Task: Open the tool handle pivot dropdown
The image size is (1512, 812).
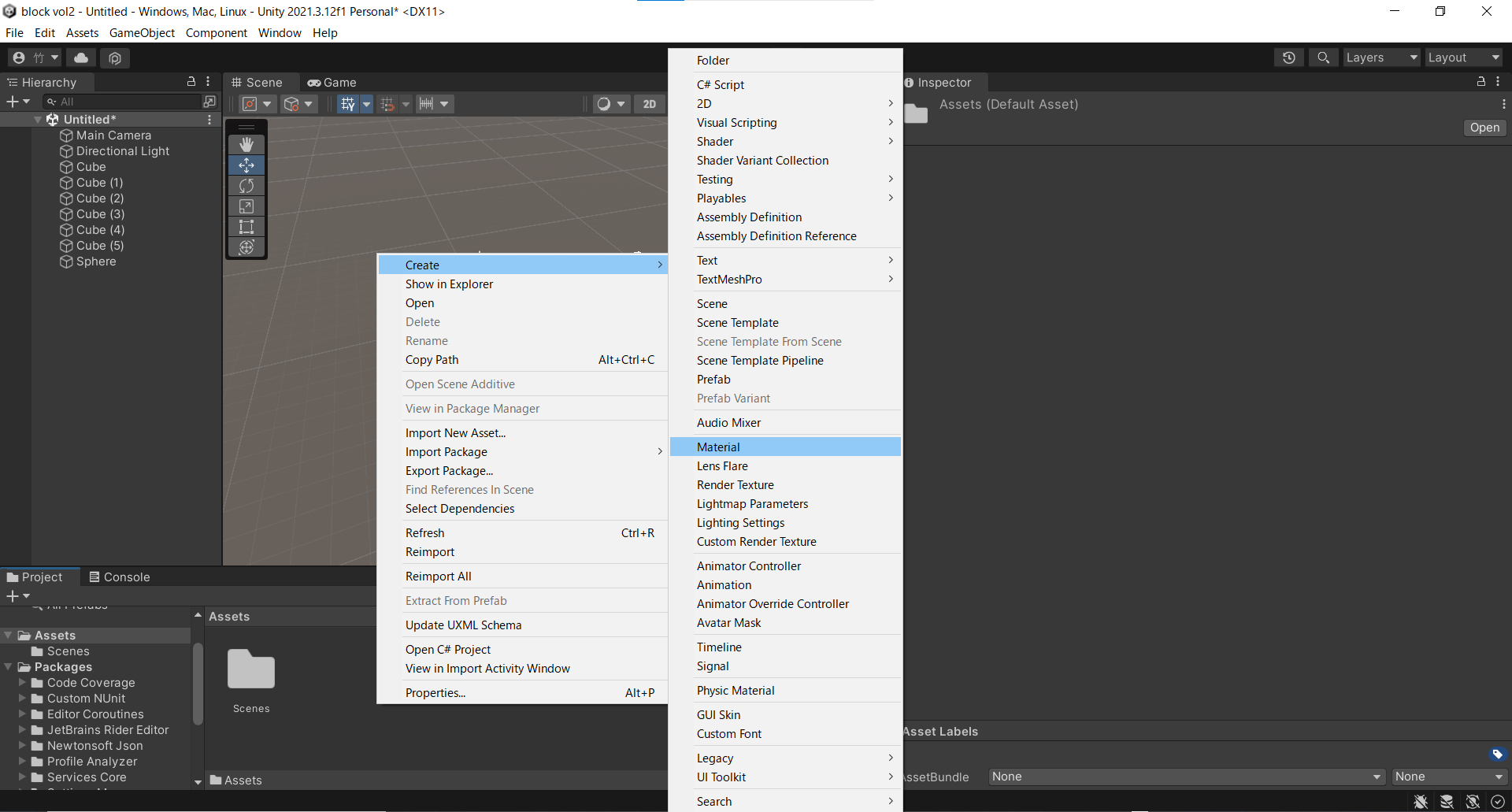Action: point(257,104)
